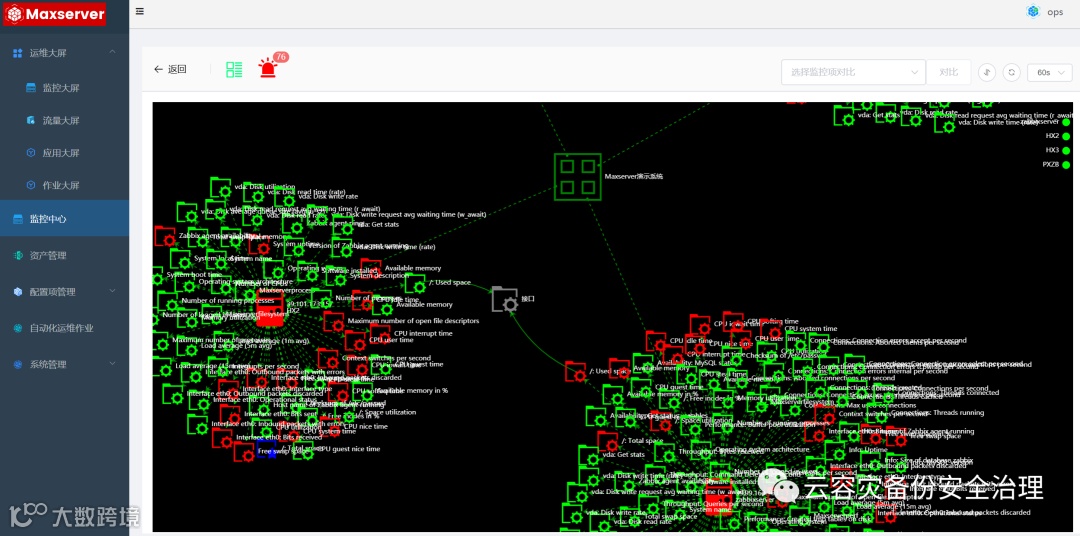
Task: Open the ops user menu
Action: point(1045,12)
